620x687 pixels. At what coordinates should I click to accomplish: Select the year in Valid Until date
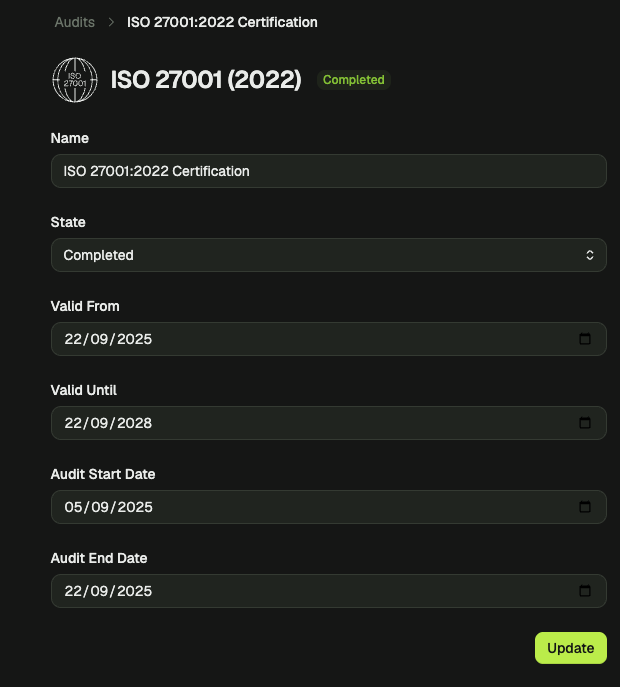[134, 423]
